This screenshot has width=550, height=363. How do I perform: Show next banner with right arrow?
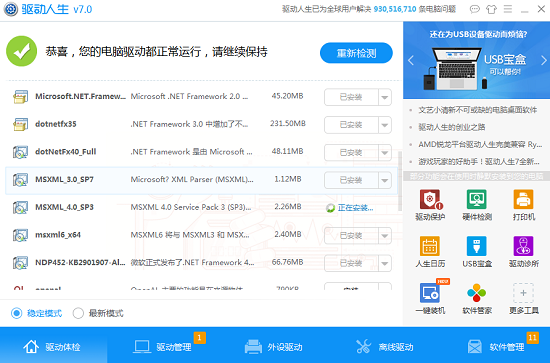543,60
